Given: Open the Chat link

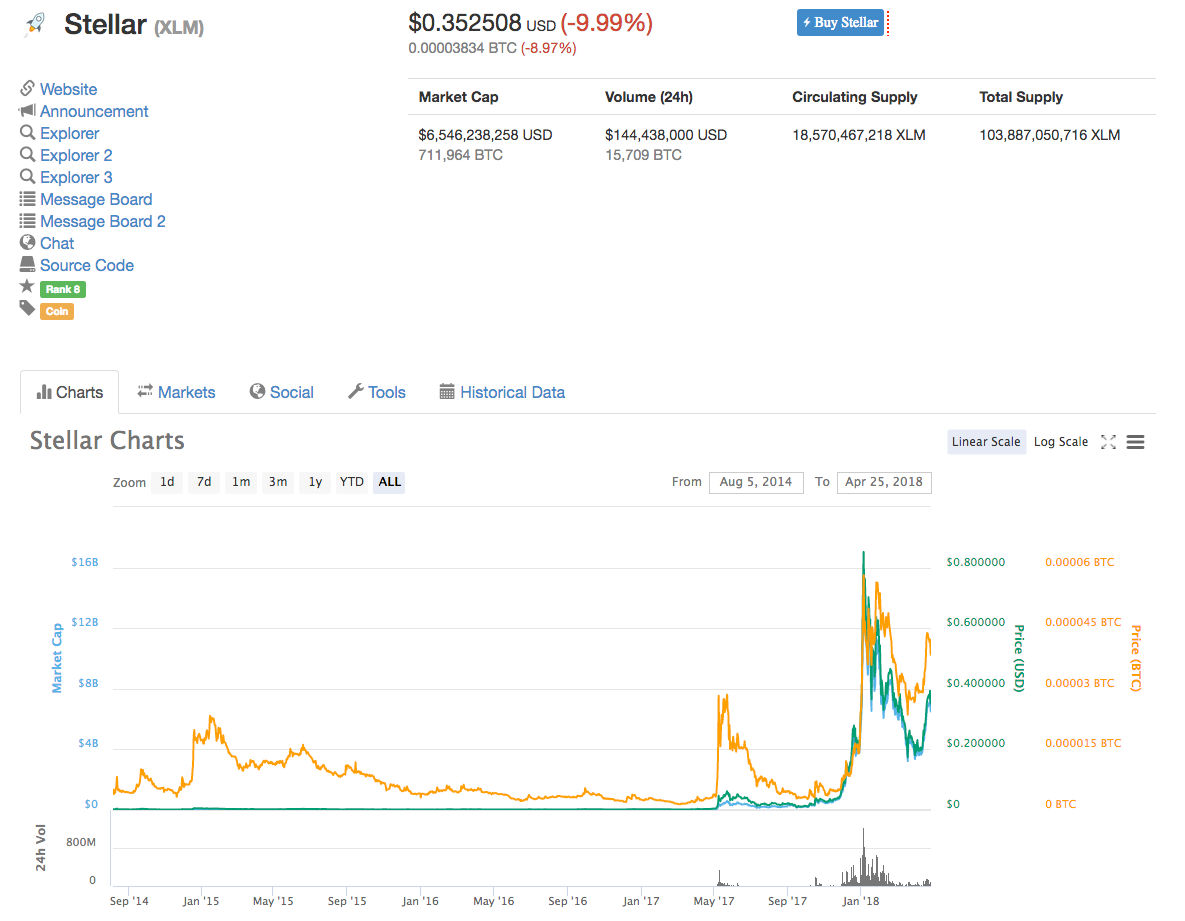Looking at the screenshot, I should 57,243.
